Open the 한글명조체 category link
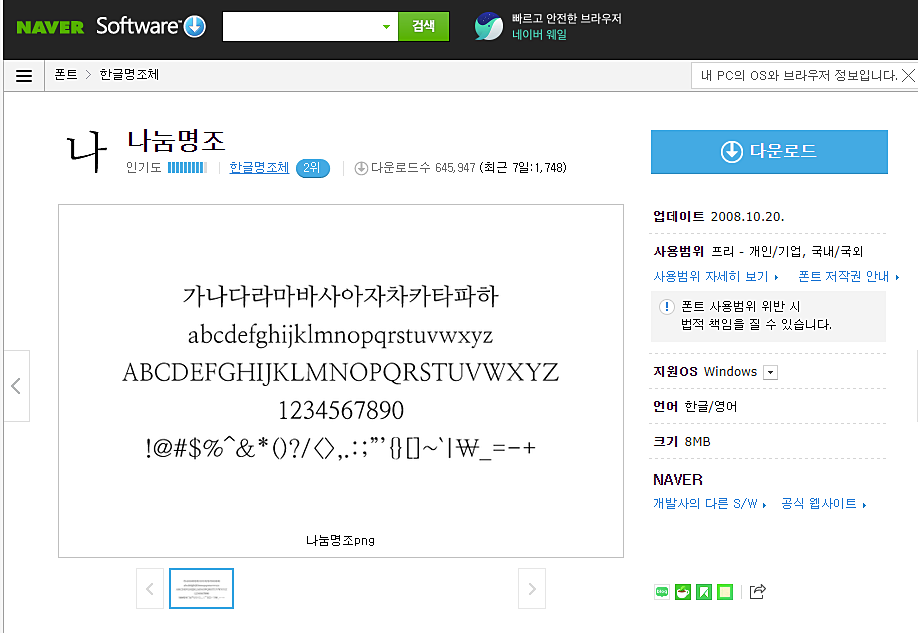The height and width of the screenshot is (633, 918). coord(259,167)
